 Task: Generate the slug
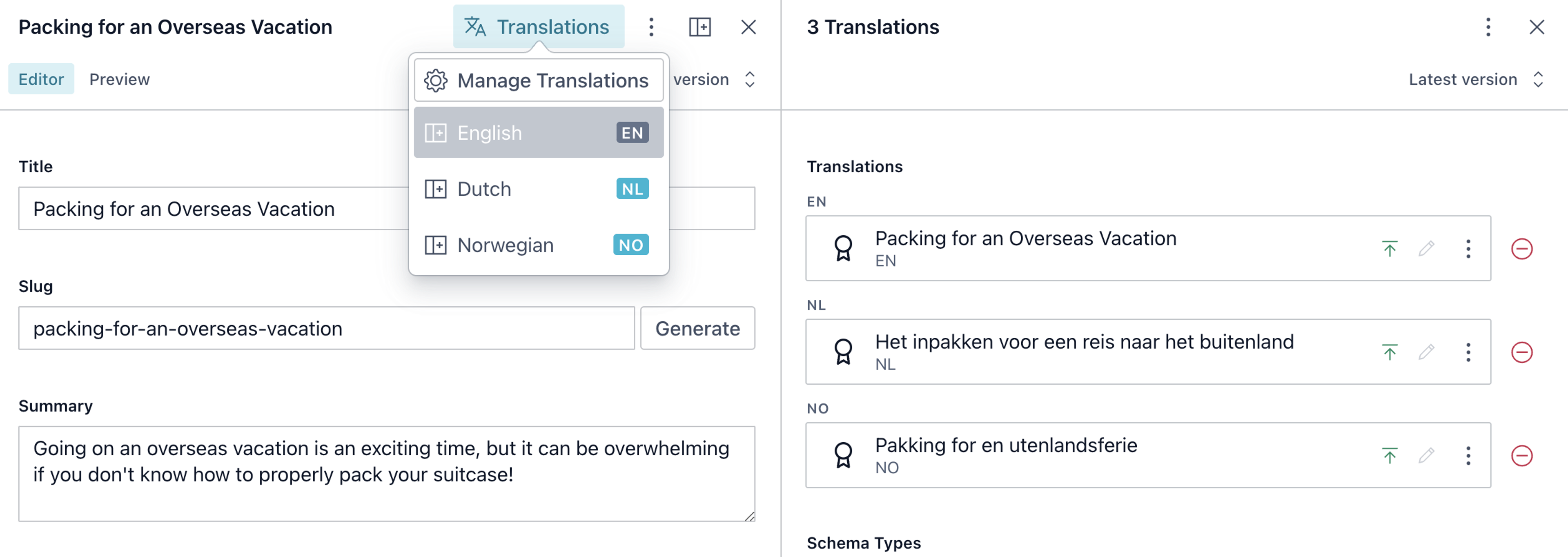tap(697, 328)
